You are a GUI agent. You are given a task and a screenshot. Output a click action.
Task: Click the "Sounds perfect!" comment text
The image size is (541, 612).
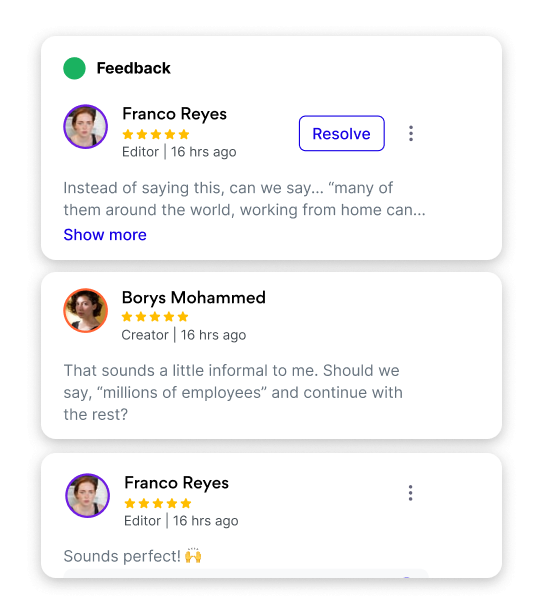click(122, 556)
